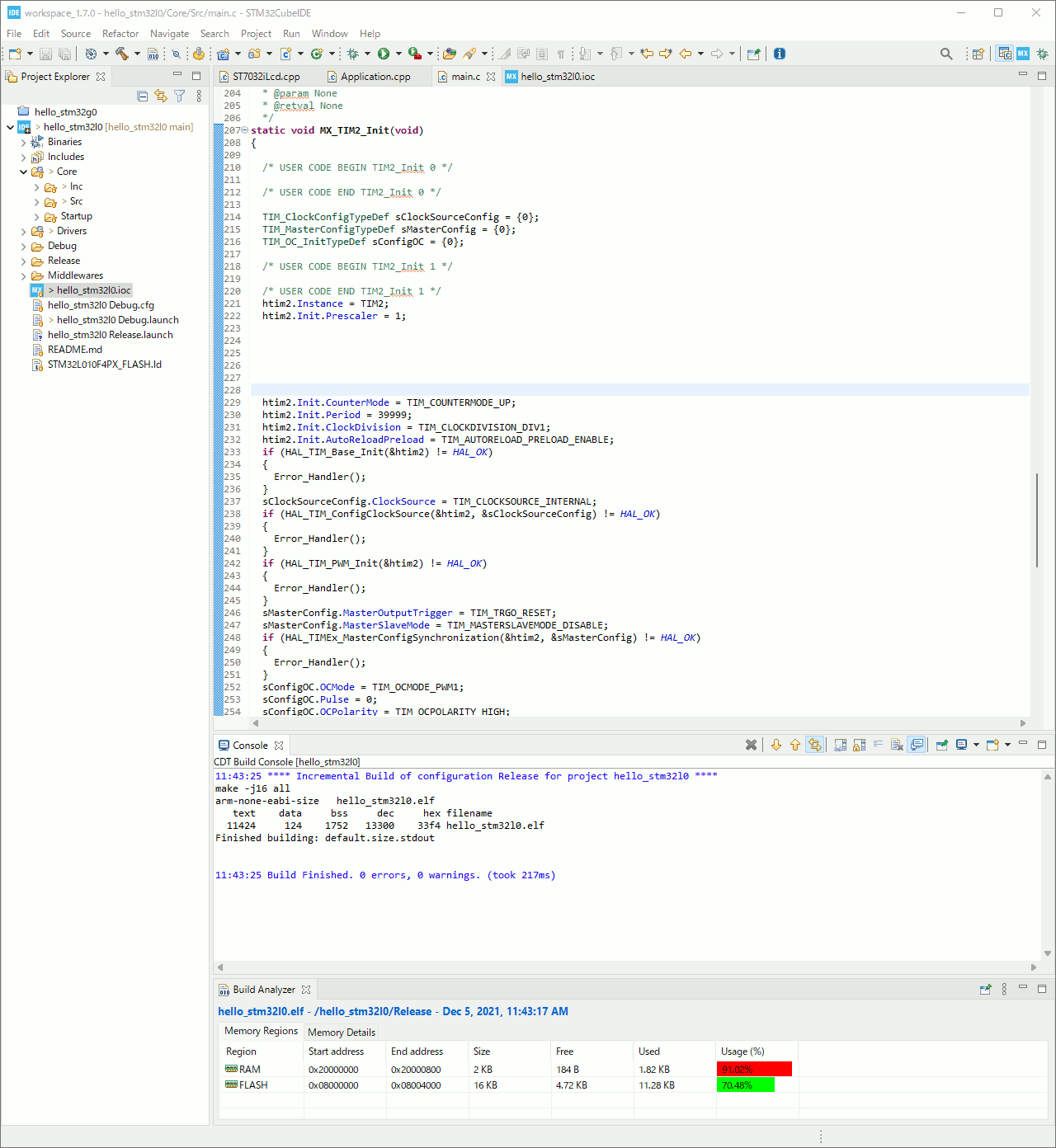Minimize the Build Analyzer panel
Image resolution: width=1056 pixels, height=1148 pixels.
pos(1023,988)
